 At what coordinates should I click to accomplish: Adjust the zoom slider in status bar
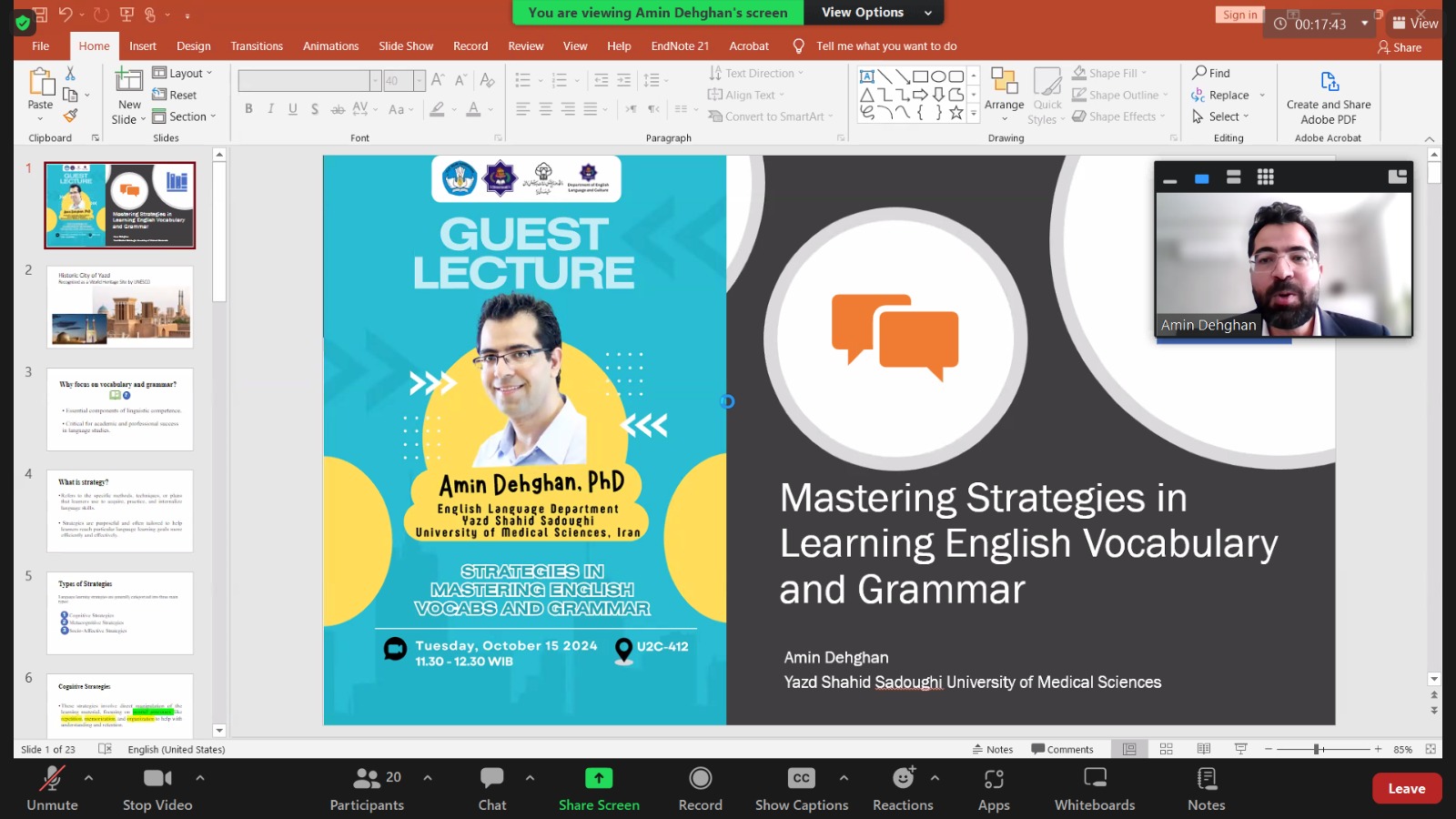1317,749
